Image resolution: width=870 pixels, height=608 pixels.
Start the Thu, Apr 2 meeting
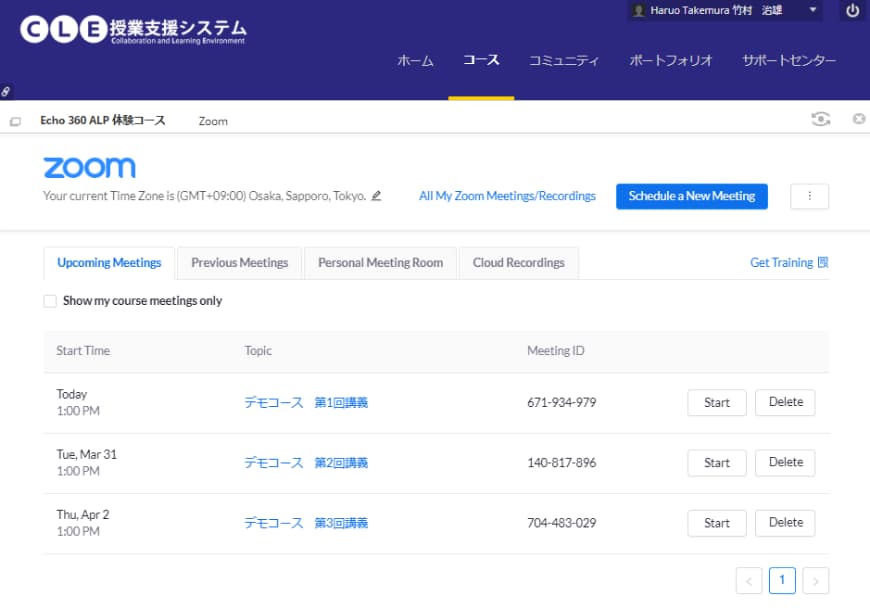tap(717, 524)
